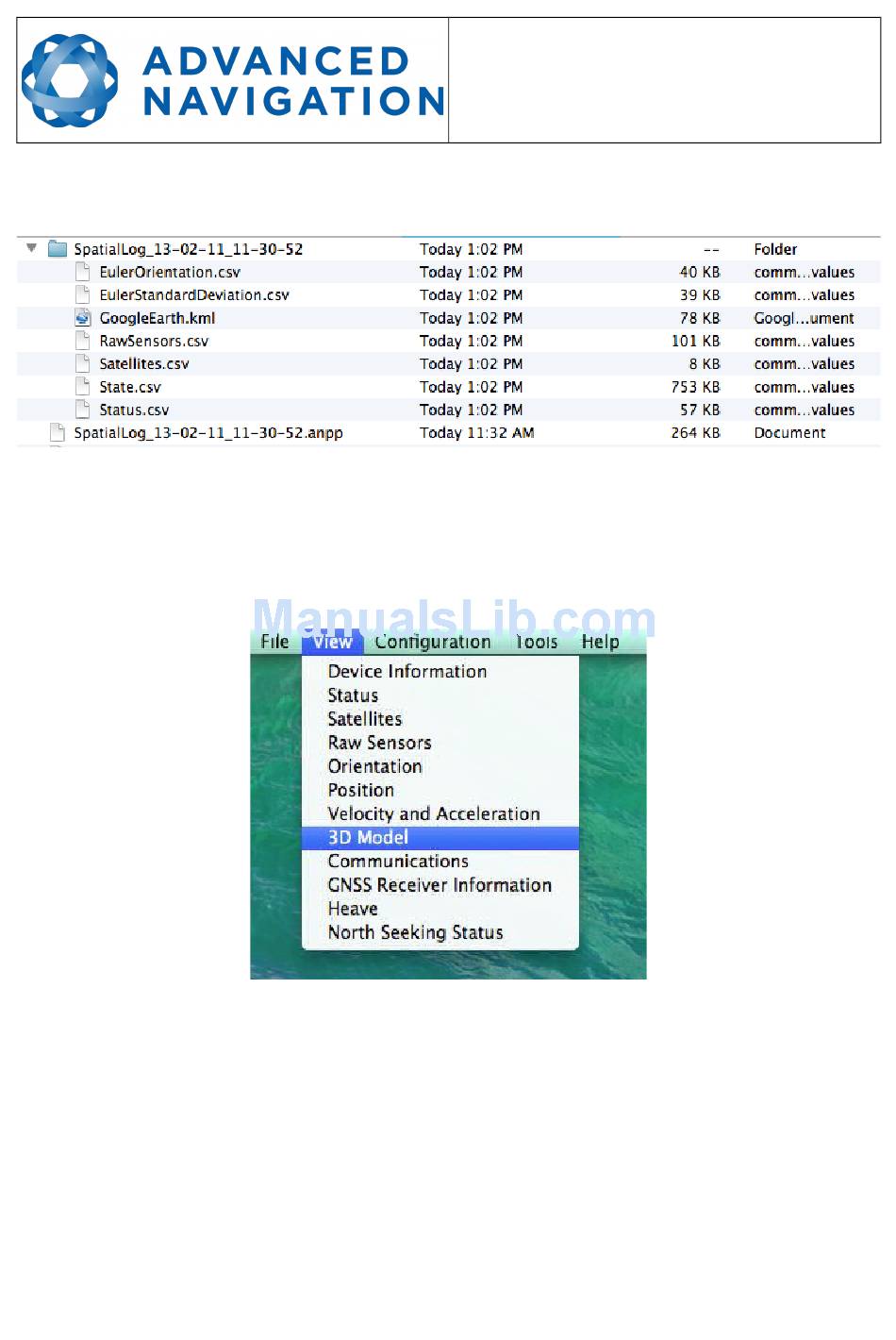Click the RawSensors.csv file icon
Image resolution: width=896 pixels, height=1340 pixels.
click(x=83, y=341)
